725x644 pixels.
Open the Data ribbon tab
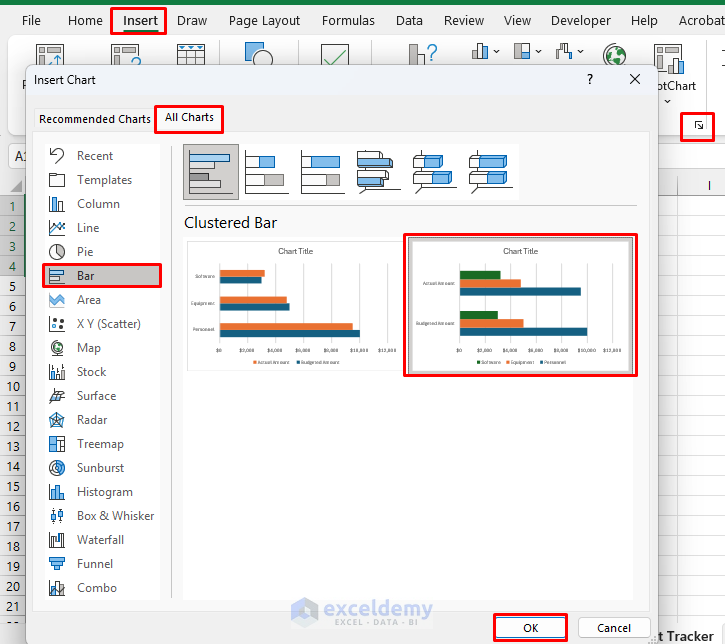[x=409, y=21]
